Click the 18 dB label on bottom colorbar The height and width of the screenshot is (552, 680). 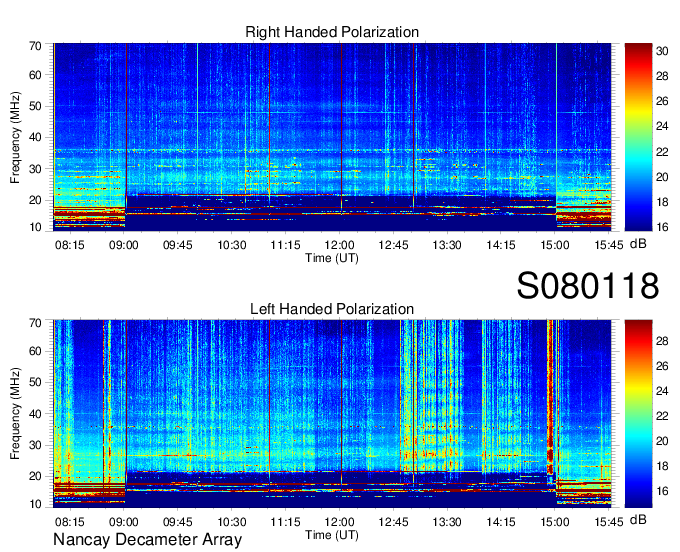coord(662,466)
